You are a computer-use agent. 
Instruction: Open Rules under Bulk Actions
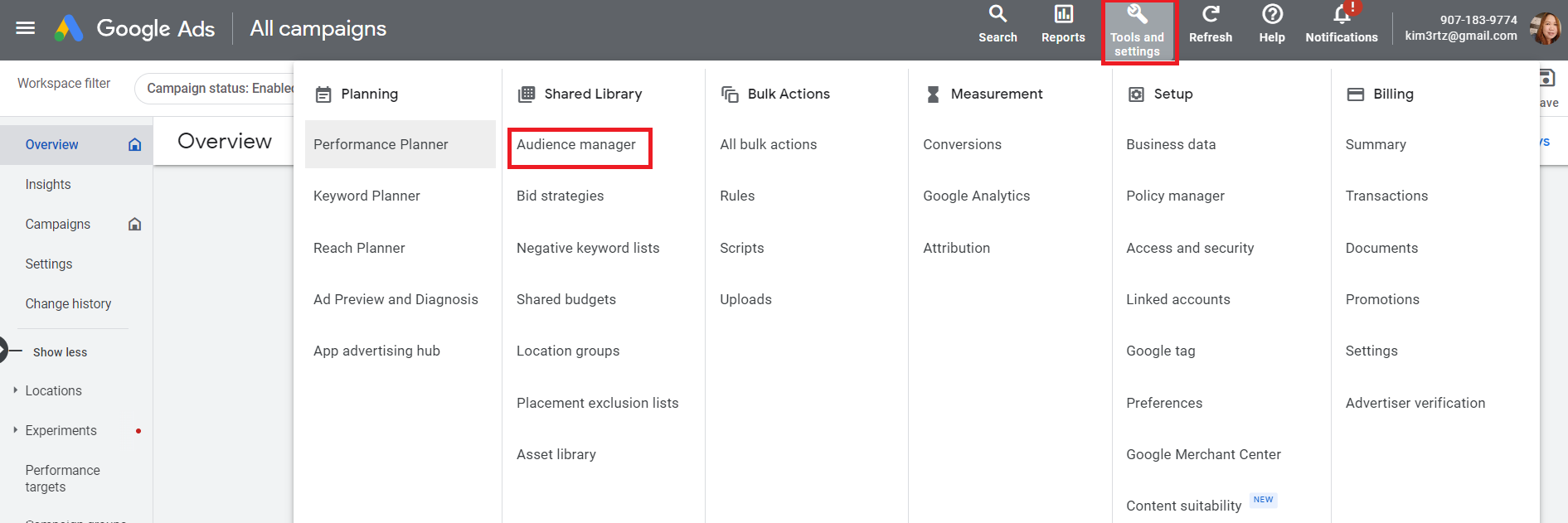pyautogui.click(x=737, y=196)
